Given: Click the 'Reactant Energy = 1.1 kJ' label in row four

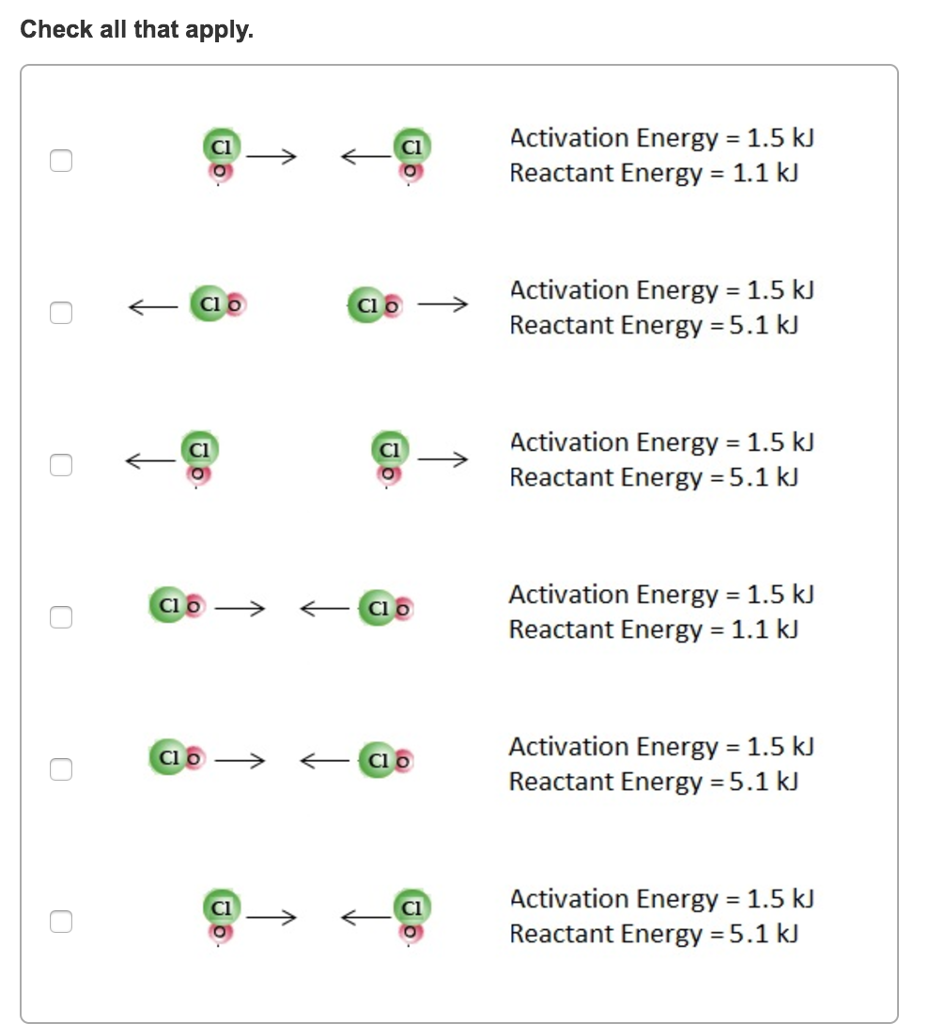Looking at the screenshot, I should 653,629.
